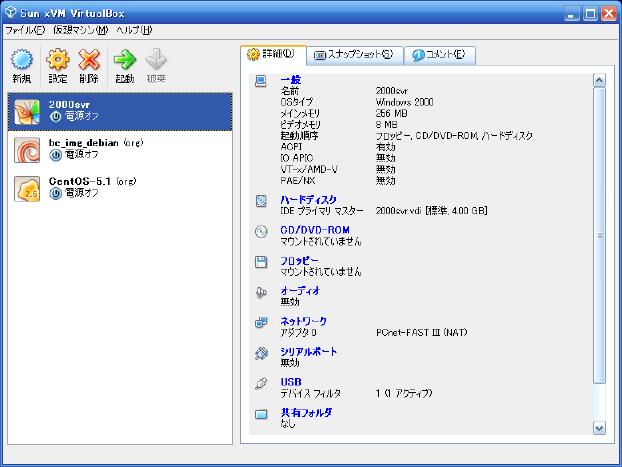The image size is (622, 467).
Task: Select the 2000svr butterfly OS icon
Action: click(27, 112)
